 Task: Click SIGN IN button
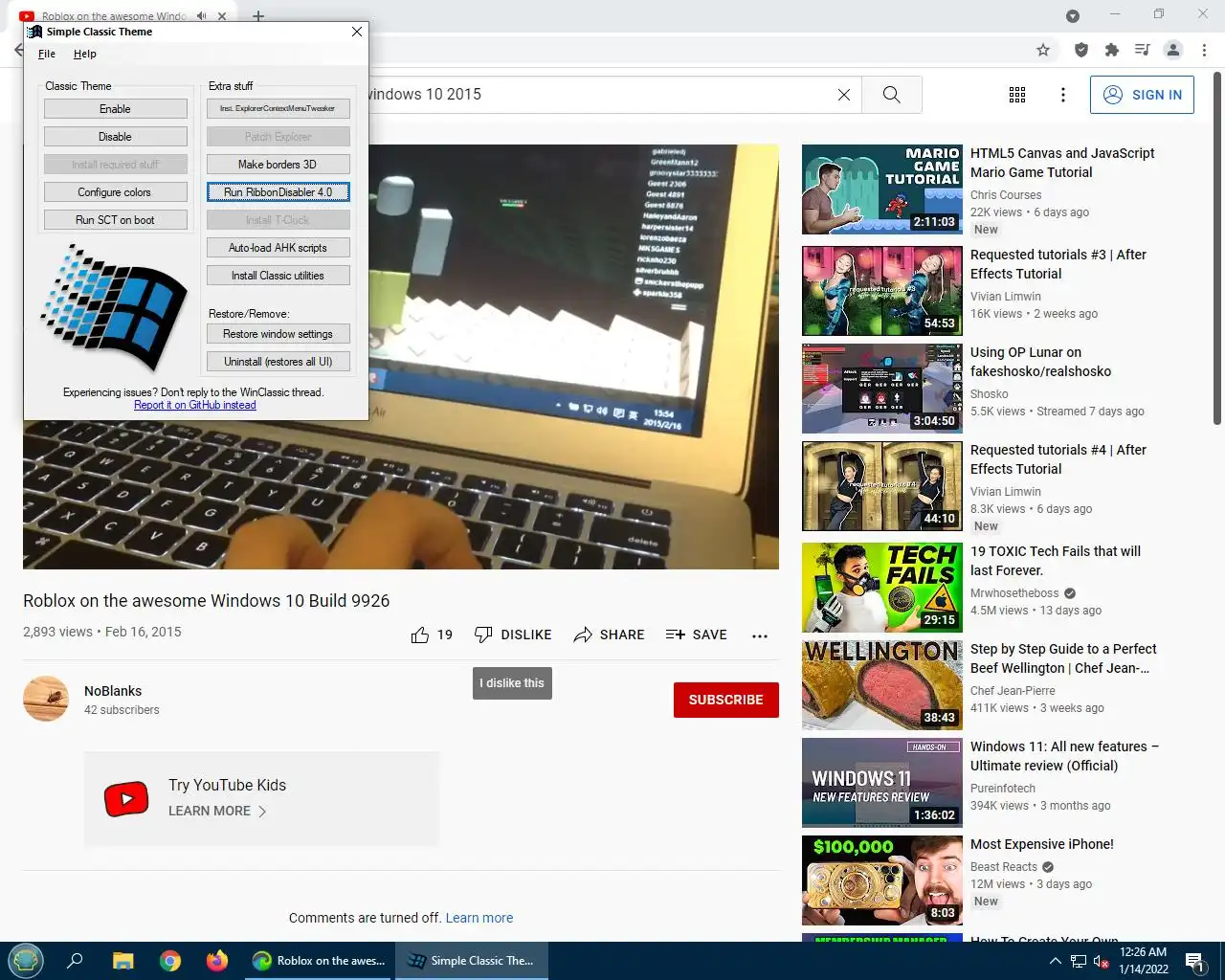tap(1142, 95)
